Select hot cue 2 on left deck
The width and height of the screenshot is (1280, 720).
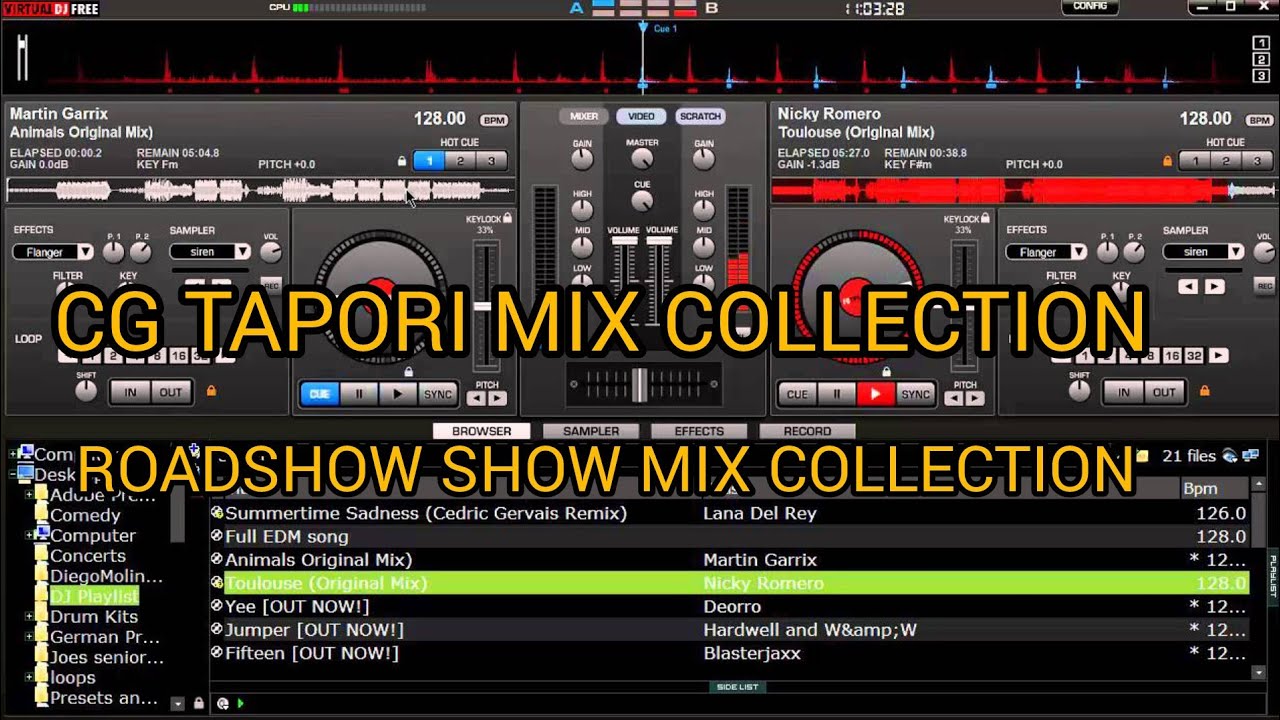tap(460, 161)
